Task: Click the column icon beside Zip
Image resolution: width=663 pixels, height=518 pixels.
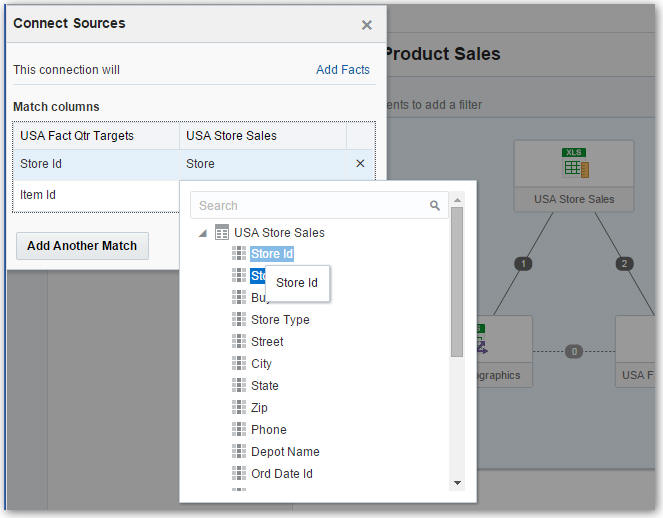Action: pyautogui.click(x=239, y=408)
